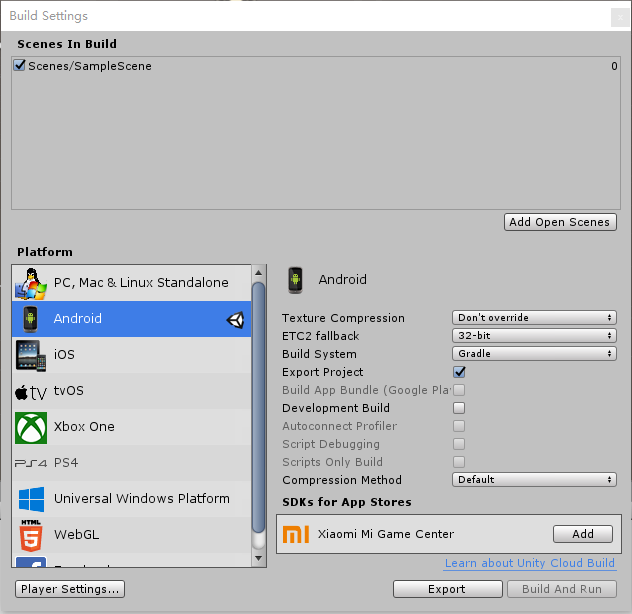632x614 pixels.
Task: Click the platform list scroll down arrow
Action: point(258,558)
